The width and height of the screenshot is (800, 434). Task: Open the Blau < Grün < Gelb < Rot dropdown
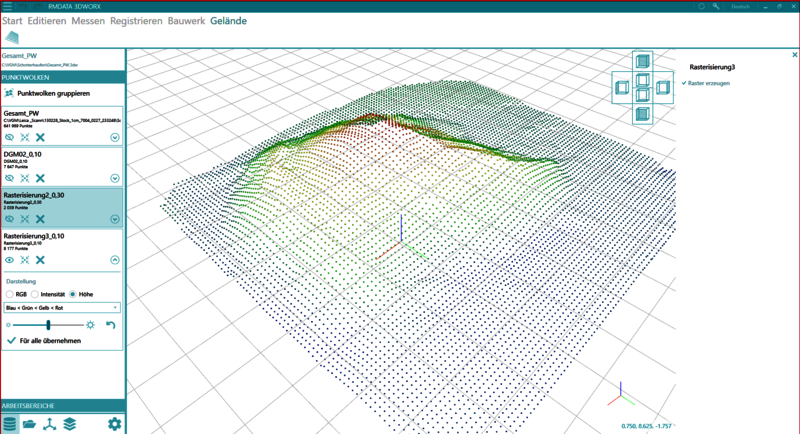(62, 308)
